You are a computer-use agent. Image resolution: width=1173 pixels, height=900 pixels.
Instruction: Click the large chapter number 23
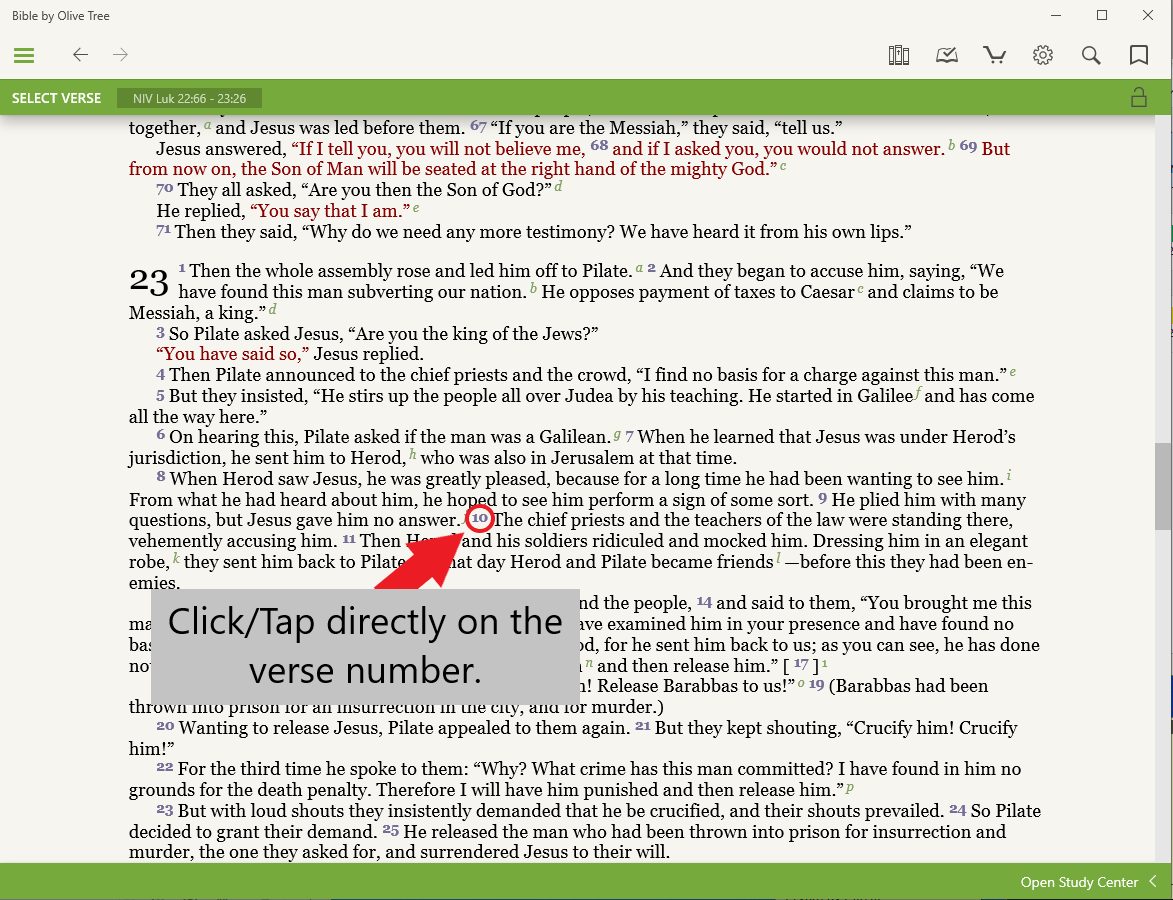pyautogui.click(x=149, y=282)
